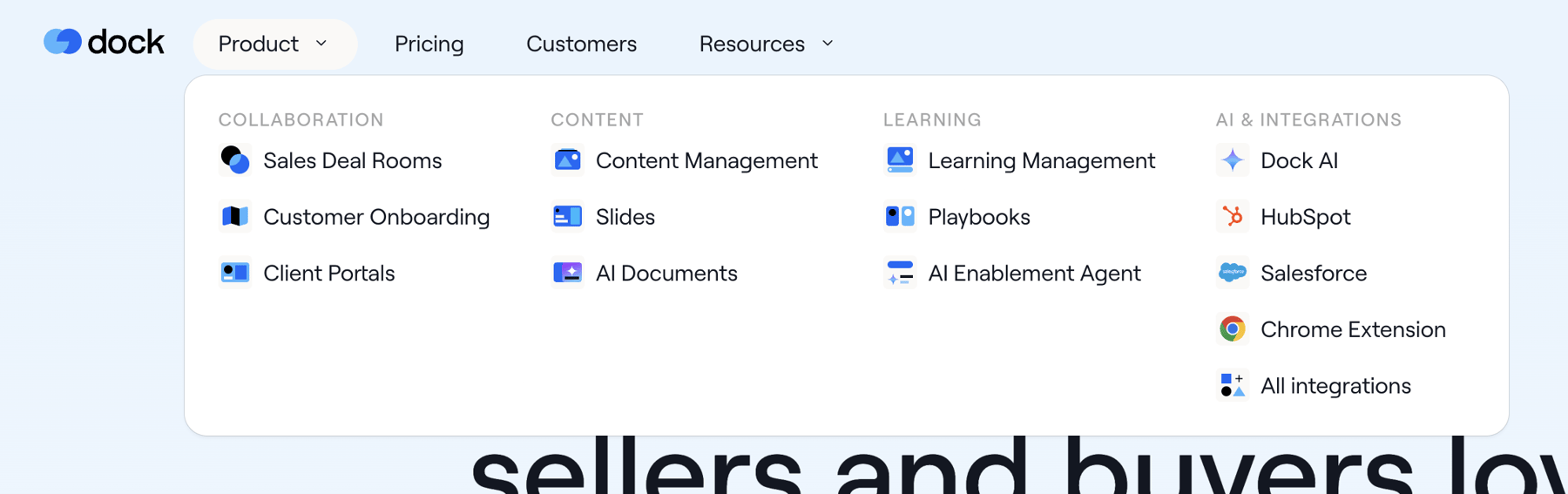Image resolution: width=1568 pixels, height=494 pixels.
Task: Click the Slides icon
Action: [568, 216]
